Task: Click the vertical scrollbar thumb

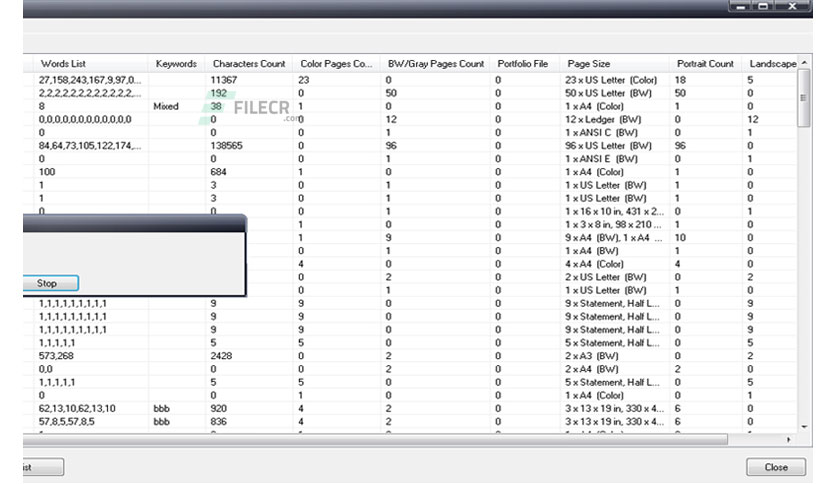Action: (x=804, y=98)
